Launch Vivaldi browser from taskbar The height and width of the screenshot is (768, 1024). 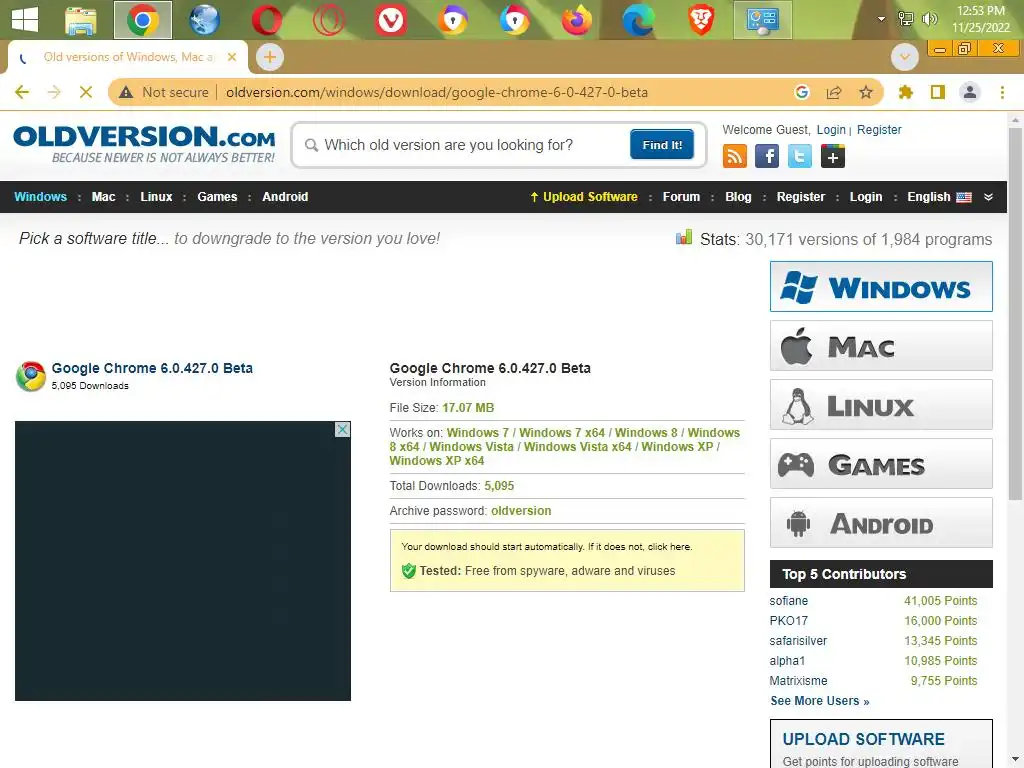coord(391,20)
